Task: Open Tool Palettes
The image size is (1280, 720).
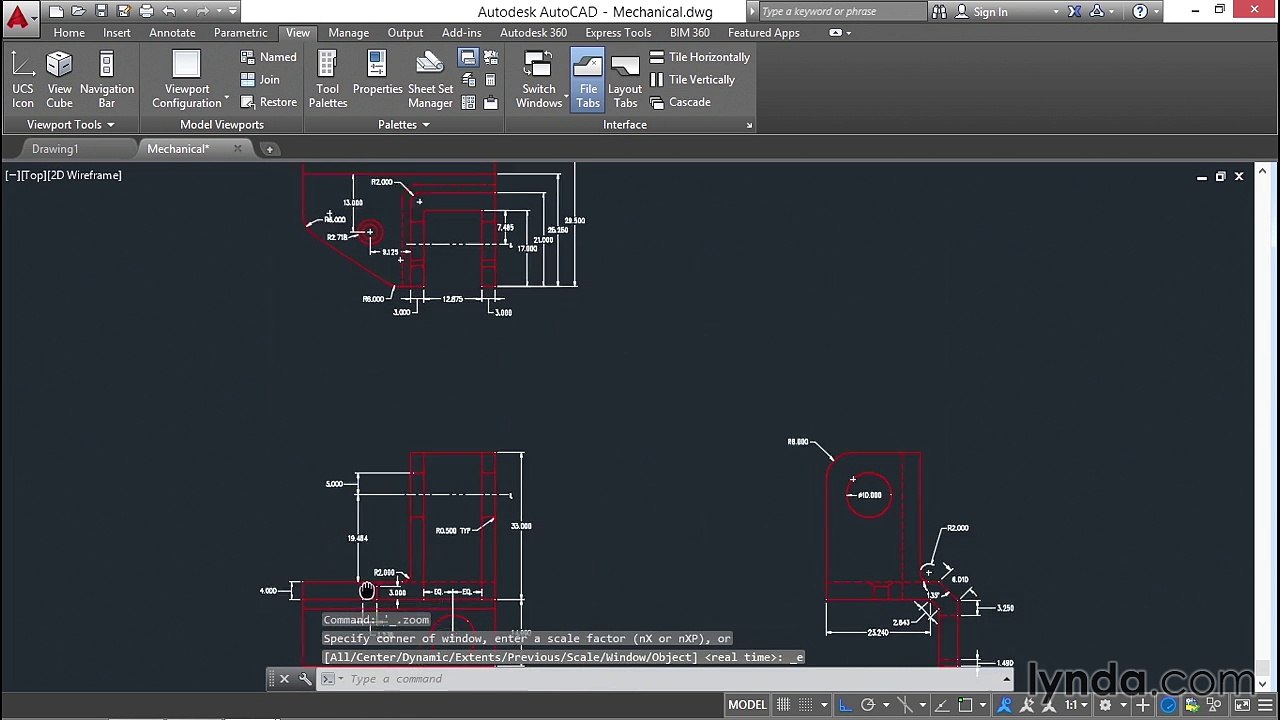Action: [x=328, y=80]
